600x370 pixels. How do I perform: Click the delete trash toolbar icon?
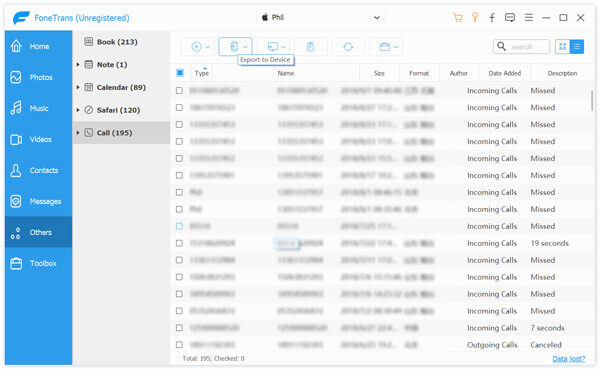point(310,47)
